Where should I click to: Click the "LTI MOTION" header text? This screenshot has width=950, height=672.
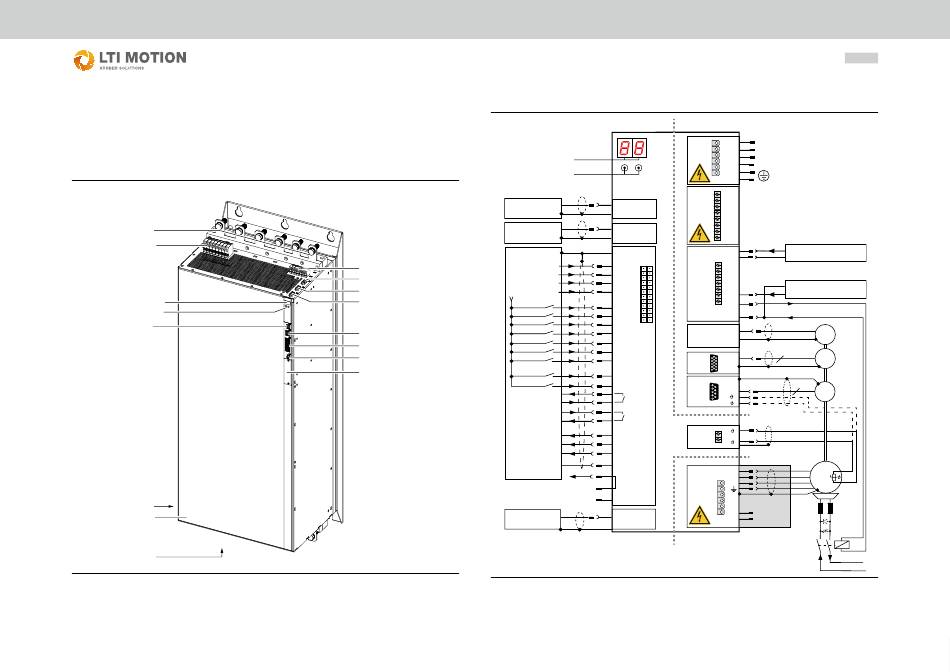click(x=143, y=58)
